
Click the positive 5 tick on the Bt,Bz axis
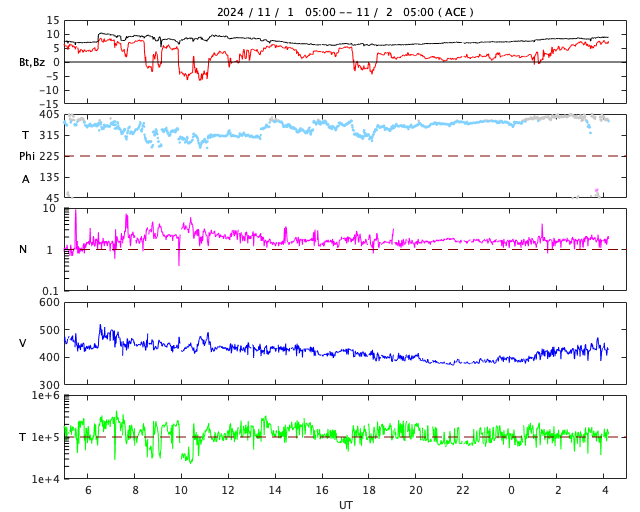point(56,48)
